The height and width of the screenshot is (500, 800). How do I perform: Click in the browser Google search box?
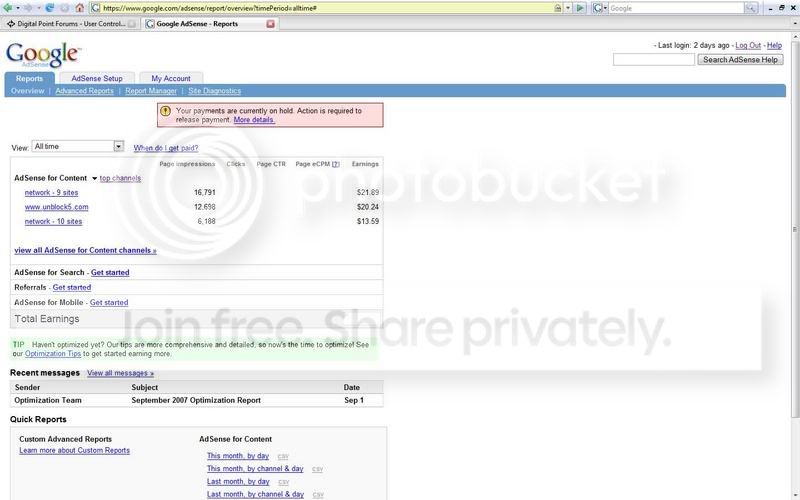[x=676, y=8]
